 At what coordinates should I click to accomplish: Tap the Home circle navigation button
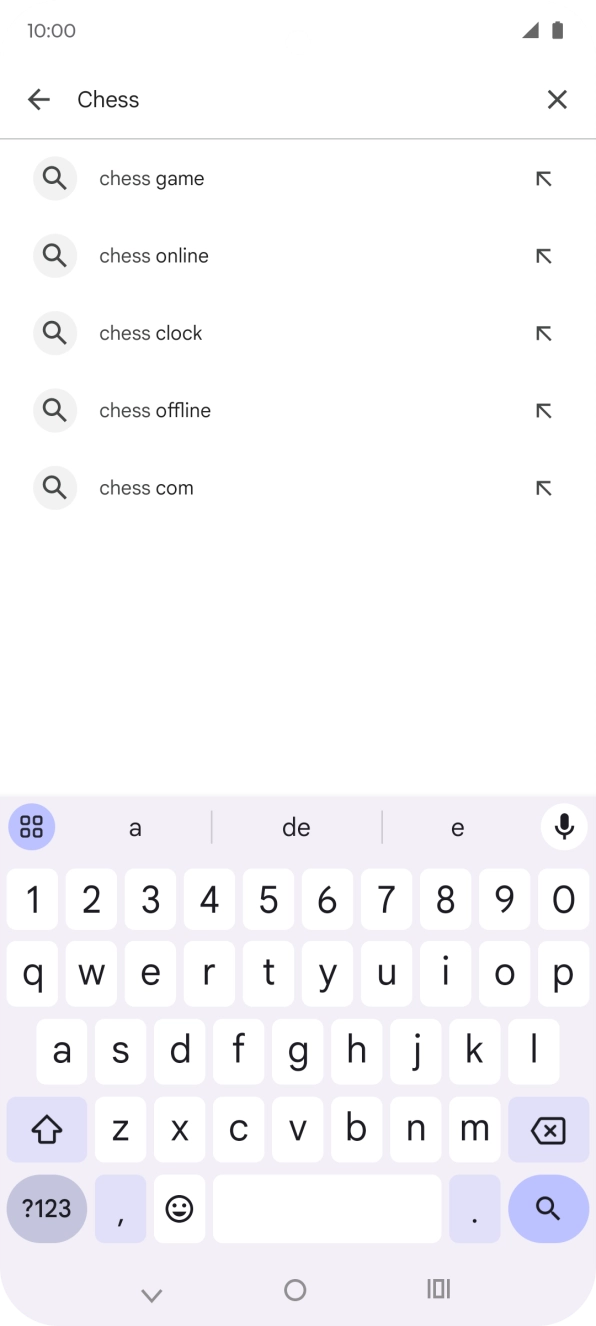click(x=294, y=1290)
